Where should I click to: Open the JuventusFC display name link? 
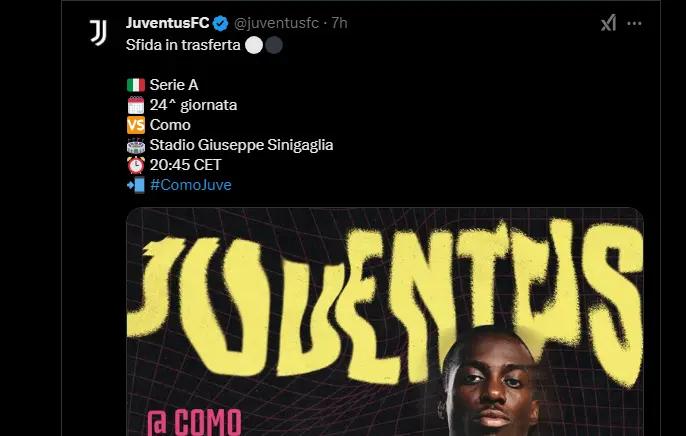pos(168,23)
